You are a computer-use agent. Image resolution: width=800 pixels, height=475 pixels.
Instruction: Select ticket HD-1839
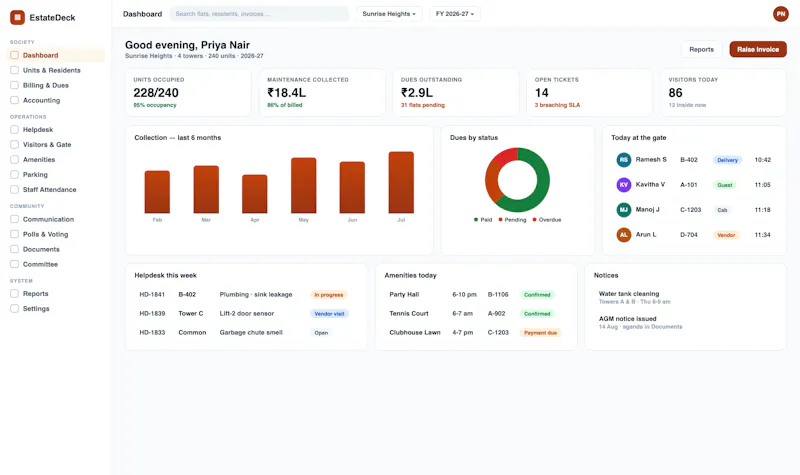coord(245,313)
